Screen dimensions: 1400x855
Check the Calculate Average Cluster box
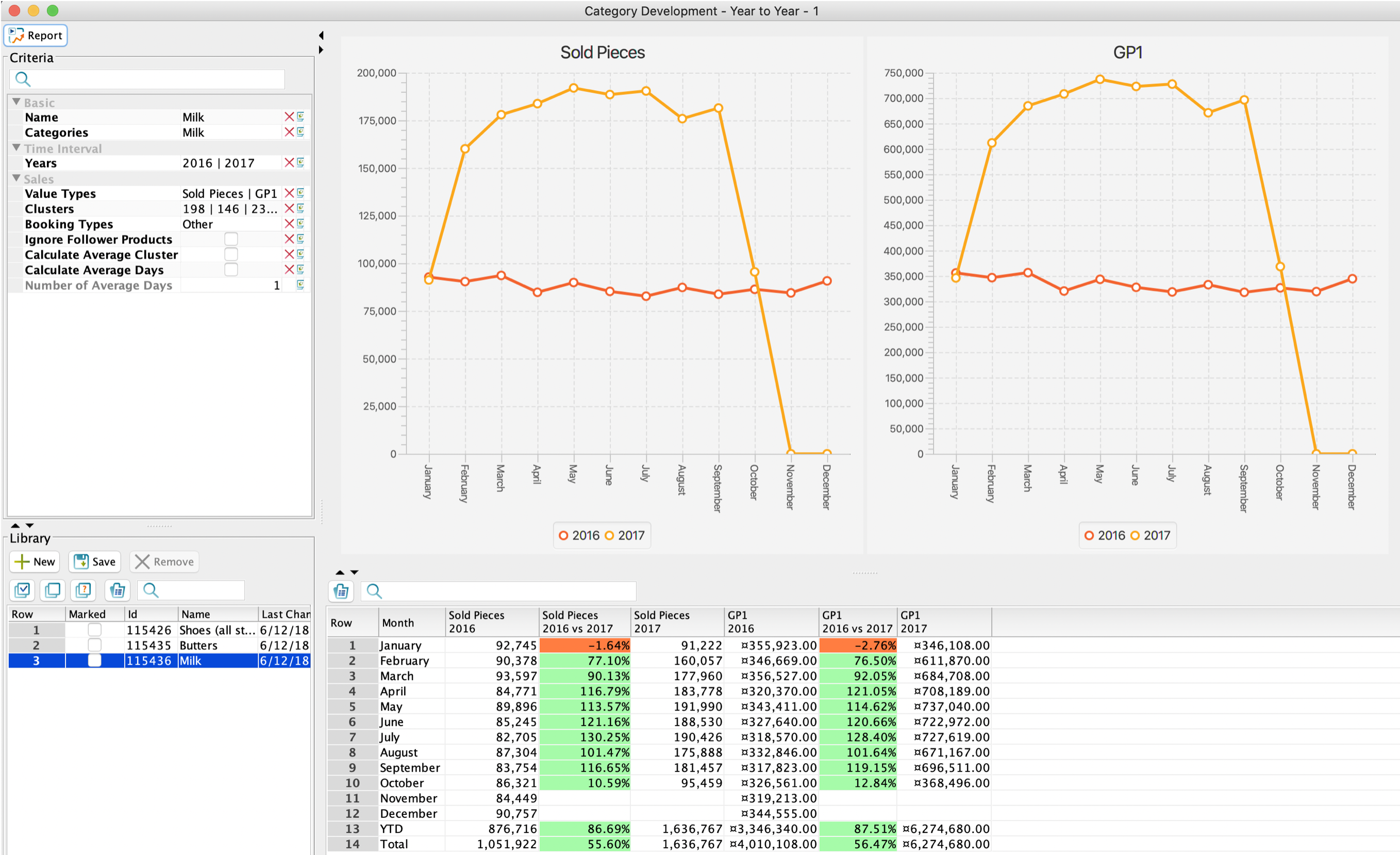pos(231,254)
